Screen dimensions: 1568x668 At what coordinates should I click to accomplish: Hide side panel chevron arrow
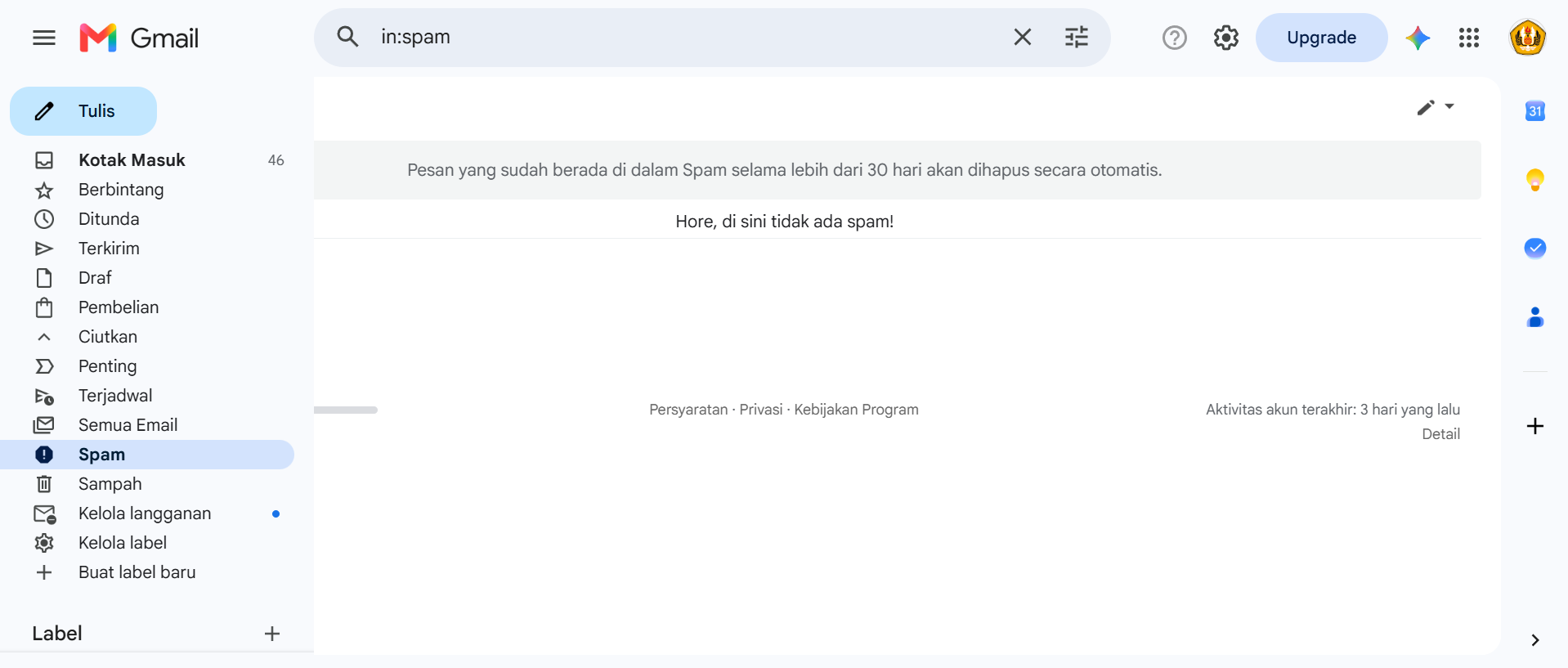pyautogui.click(x=1534, y=640)
